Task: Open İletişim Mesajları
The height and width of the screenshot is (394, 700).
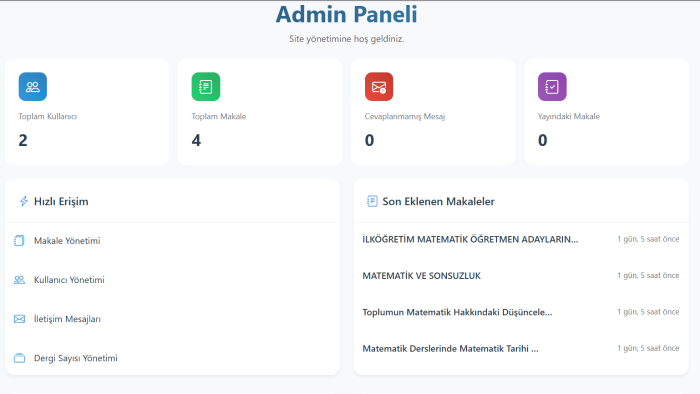Action: 67,319
